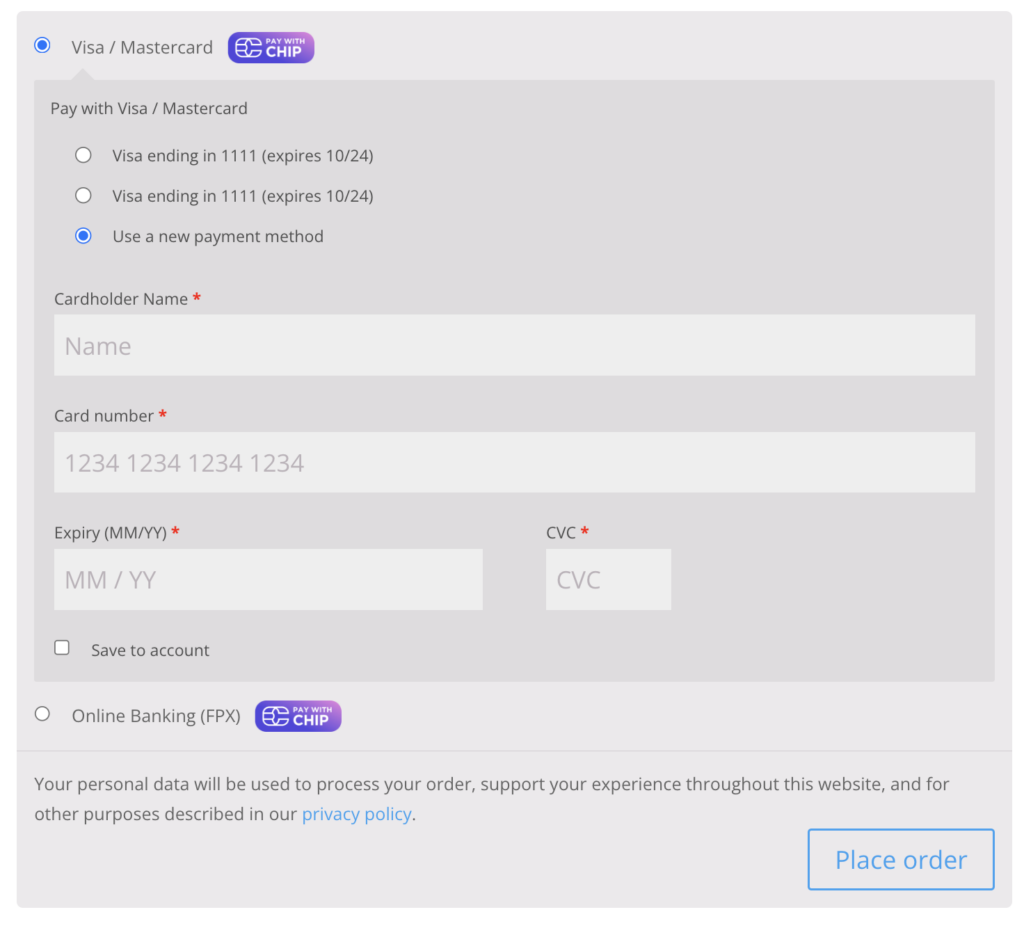1024x928 pixels.
Task: Click the Expiry (MM/YY) input box
Action: [x=267, y=579]
